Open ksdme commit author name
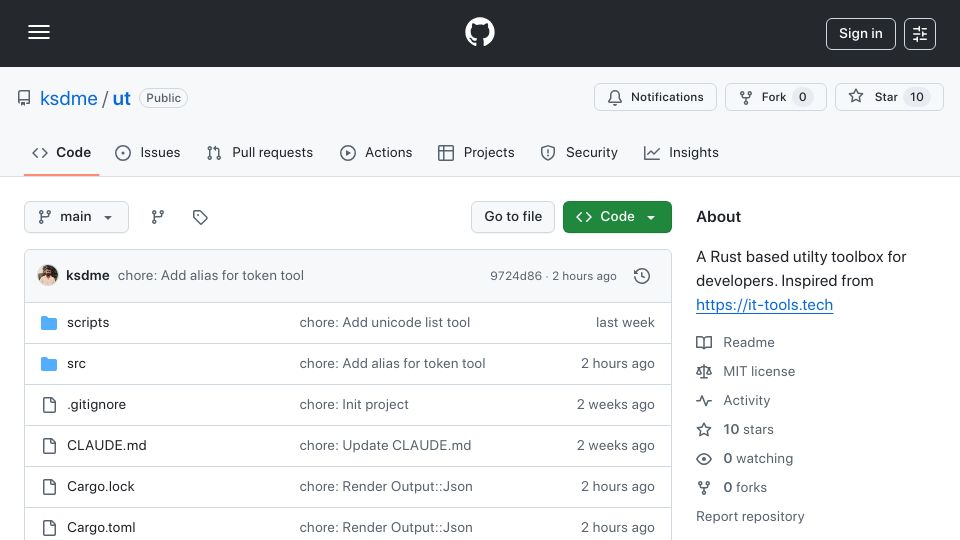The image size is (960, 540). 88,276
